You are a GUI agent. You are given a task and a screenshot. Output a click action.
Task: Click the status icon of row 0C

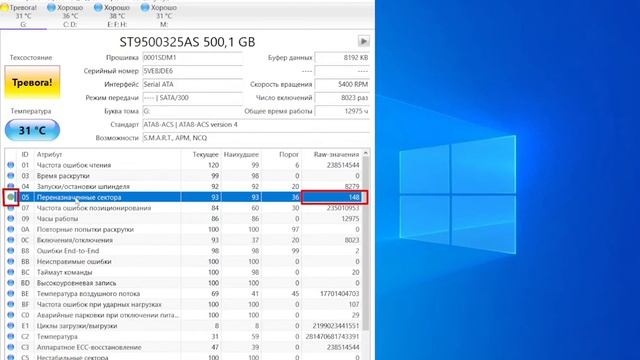click(x=11, y=240)
